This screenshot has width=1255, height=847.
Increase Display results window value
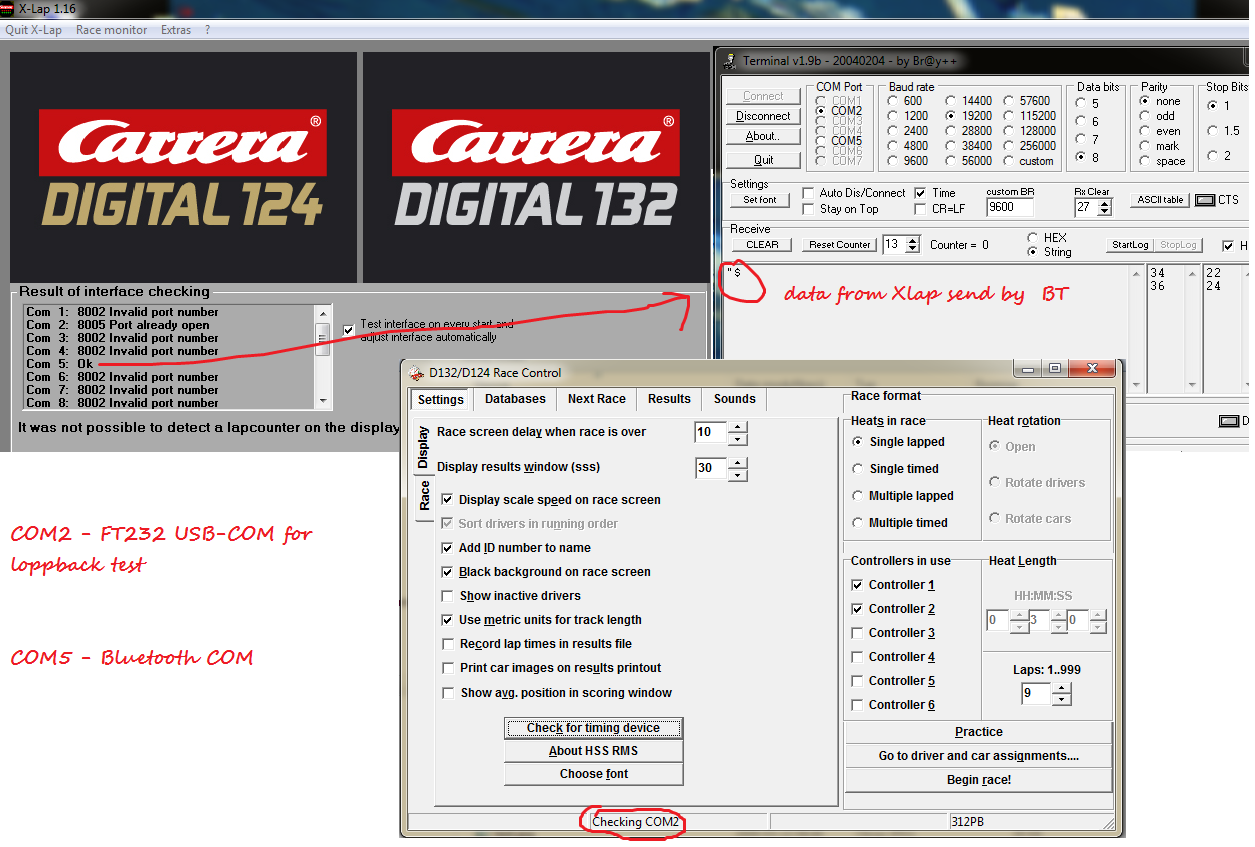point(737,462)
